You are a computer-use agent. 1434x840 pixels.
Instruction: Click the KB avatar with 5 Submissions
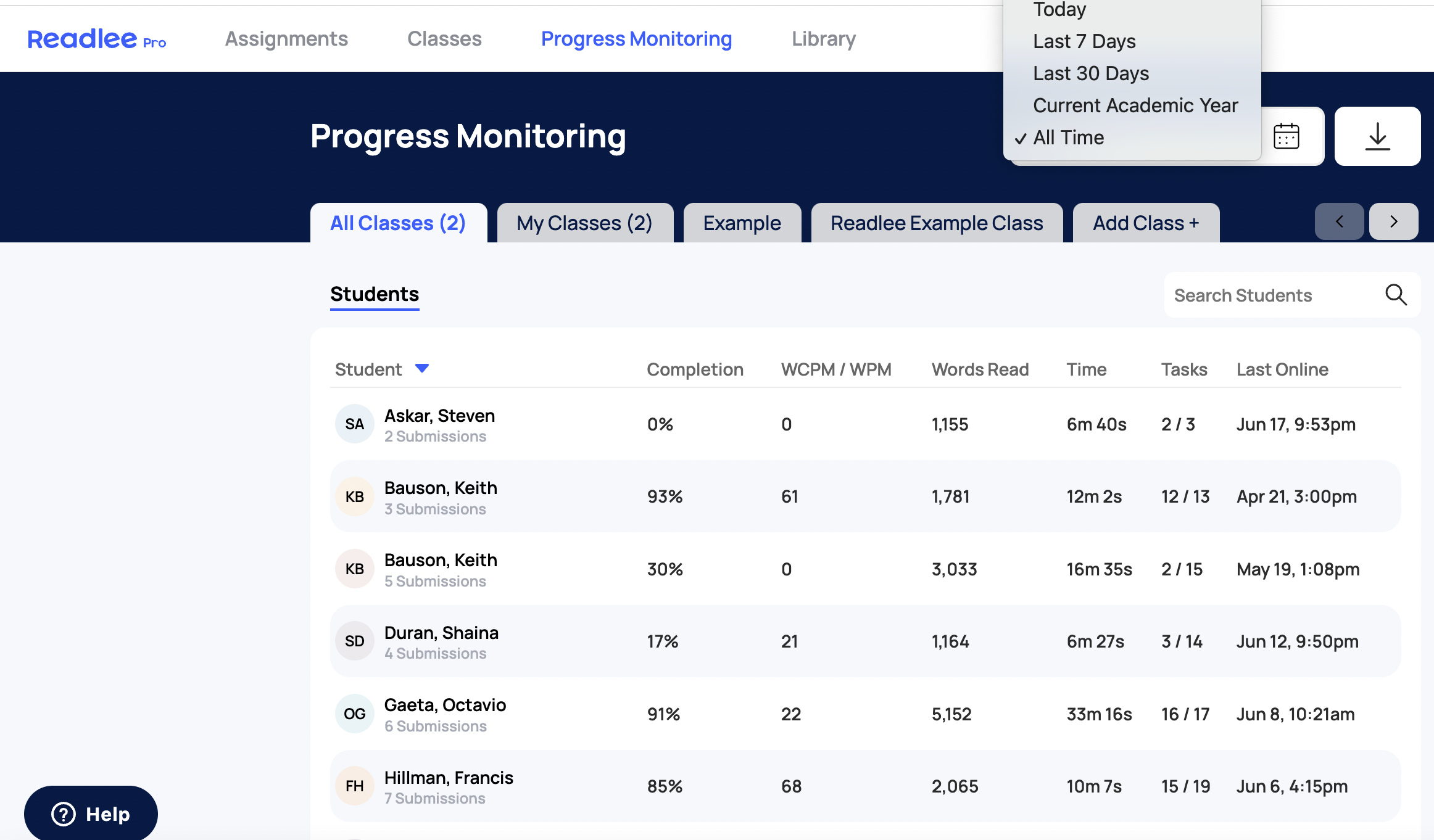click(x=354, y=569)
